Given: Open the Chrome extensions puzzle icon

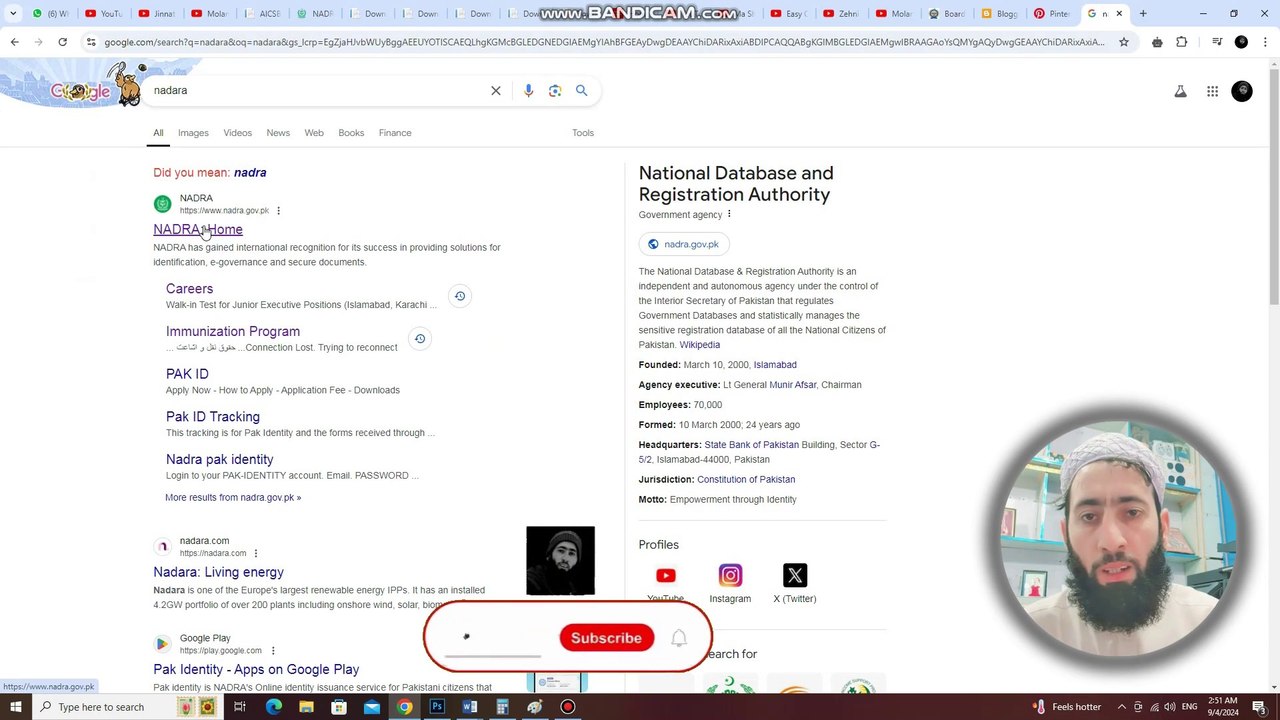Looking at the screenshot, I should 1182,42.
